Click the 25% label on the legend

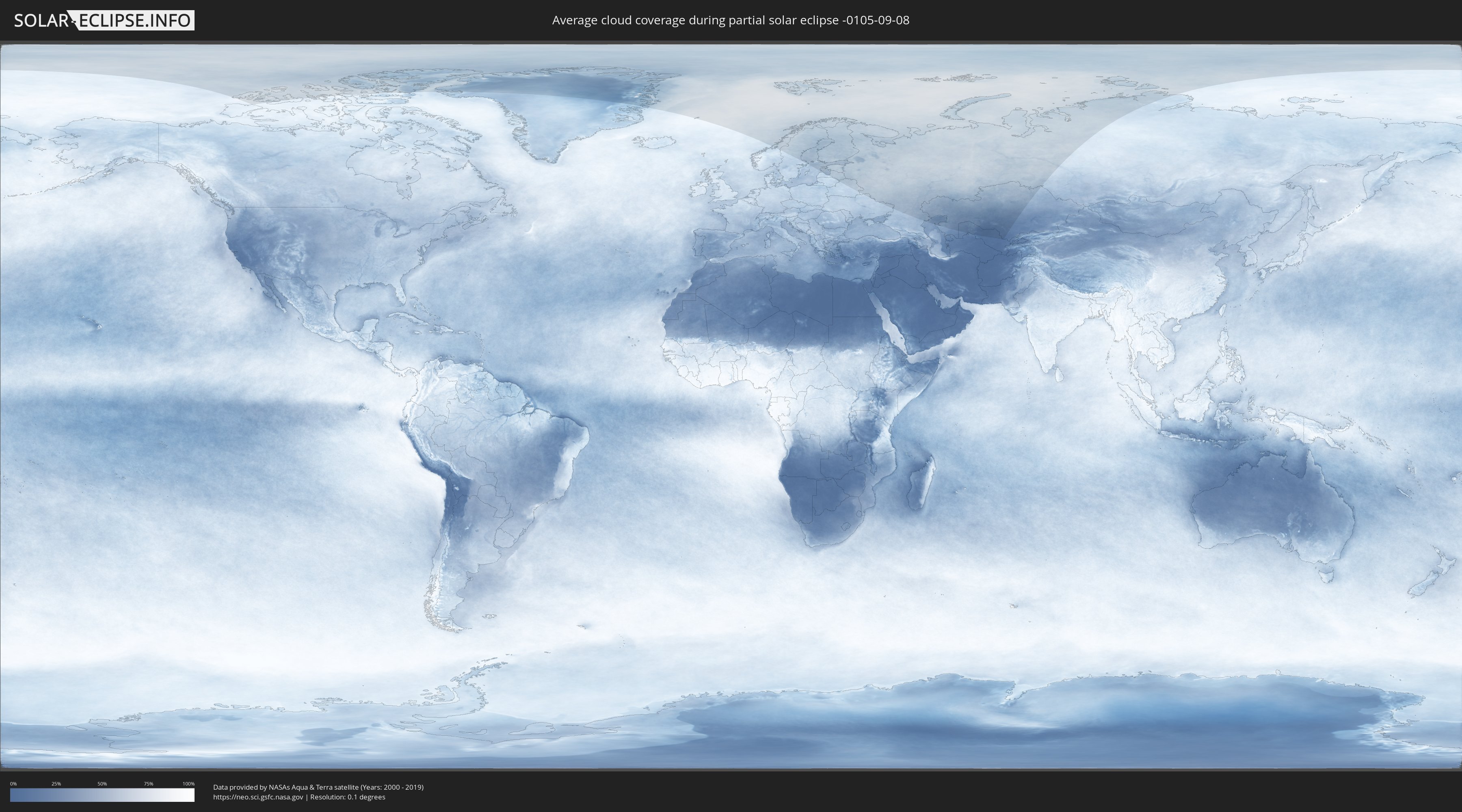pyautogui.click(x=56, y=784)
